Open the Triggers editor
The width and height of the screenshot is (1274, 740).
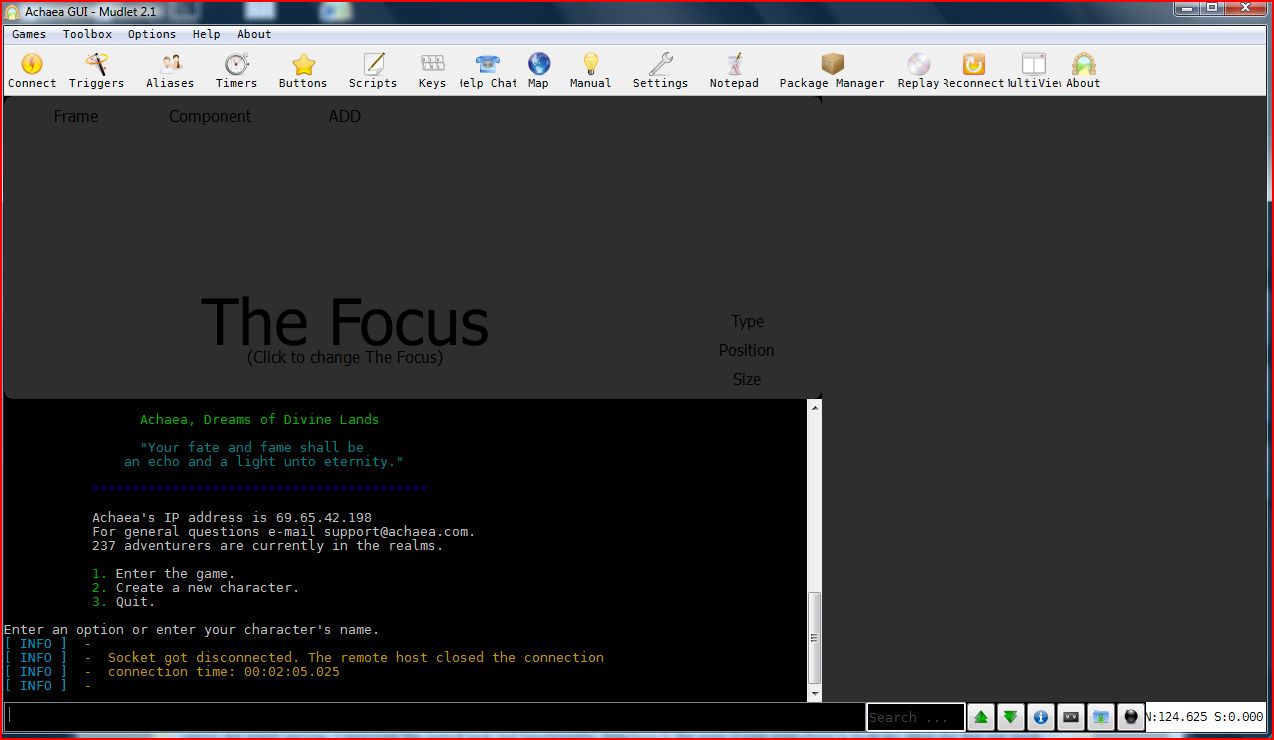[96, 71]
